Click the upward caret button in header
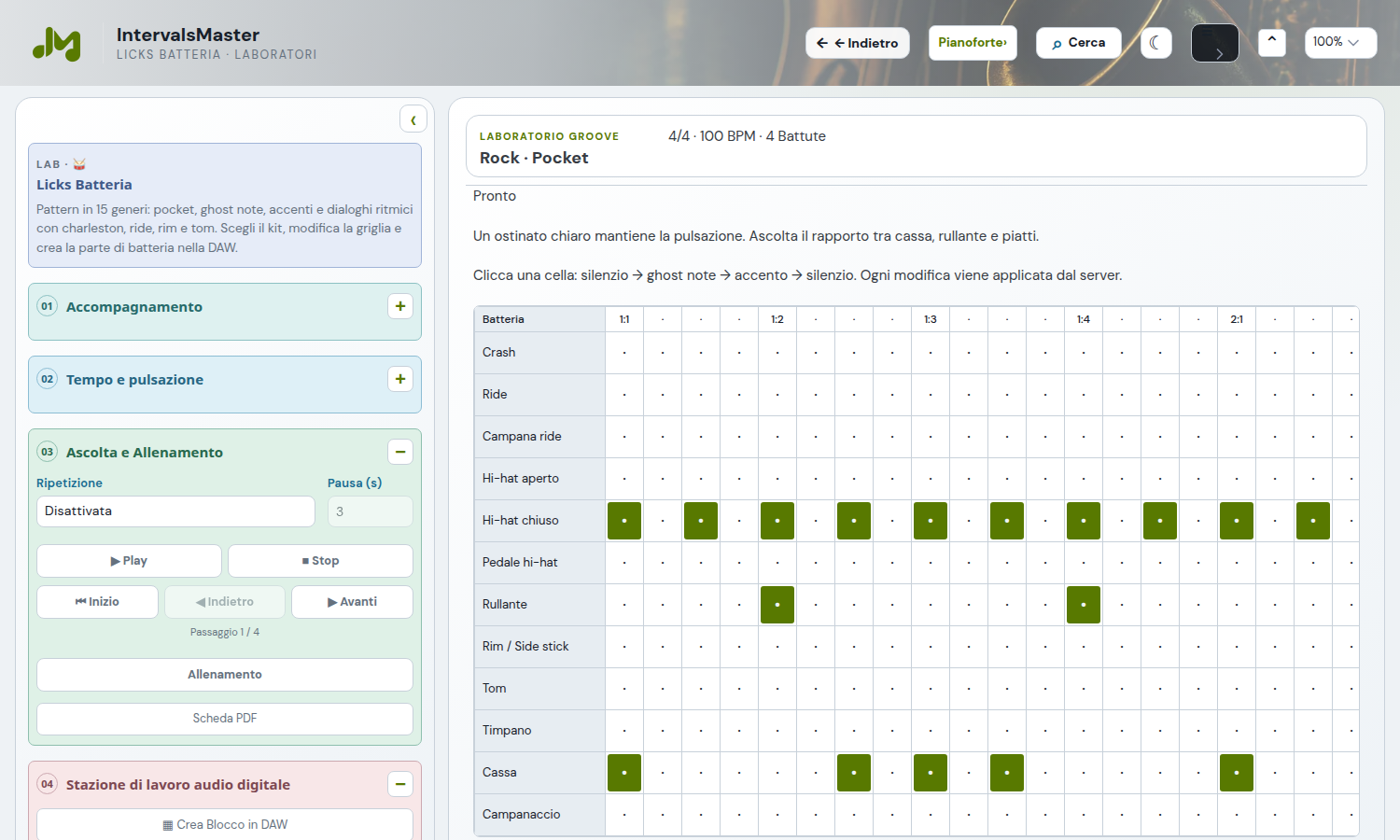The height and width of the screenshot is (840, 1400). pyautogui.click(x=1272, y=43)
